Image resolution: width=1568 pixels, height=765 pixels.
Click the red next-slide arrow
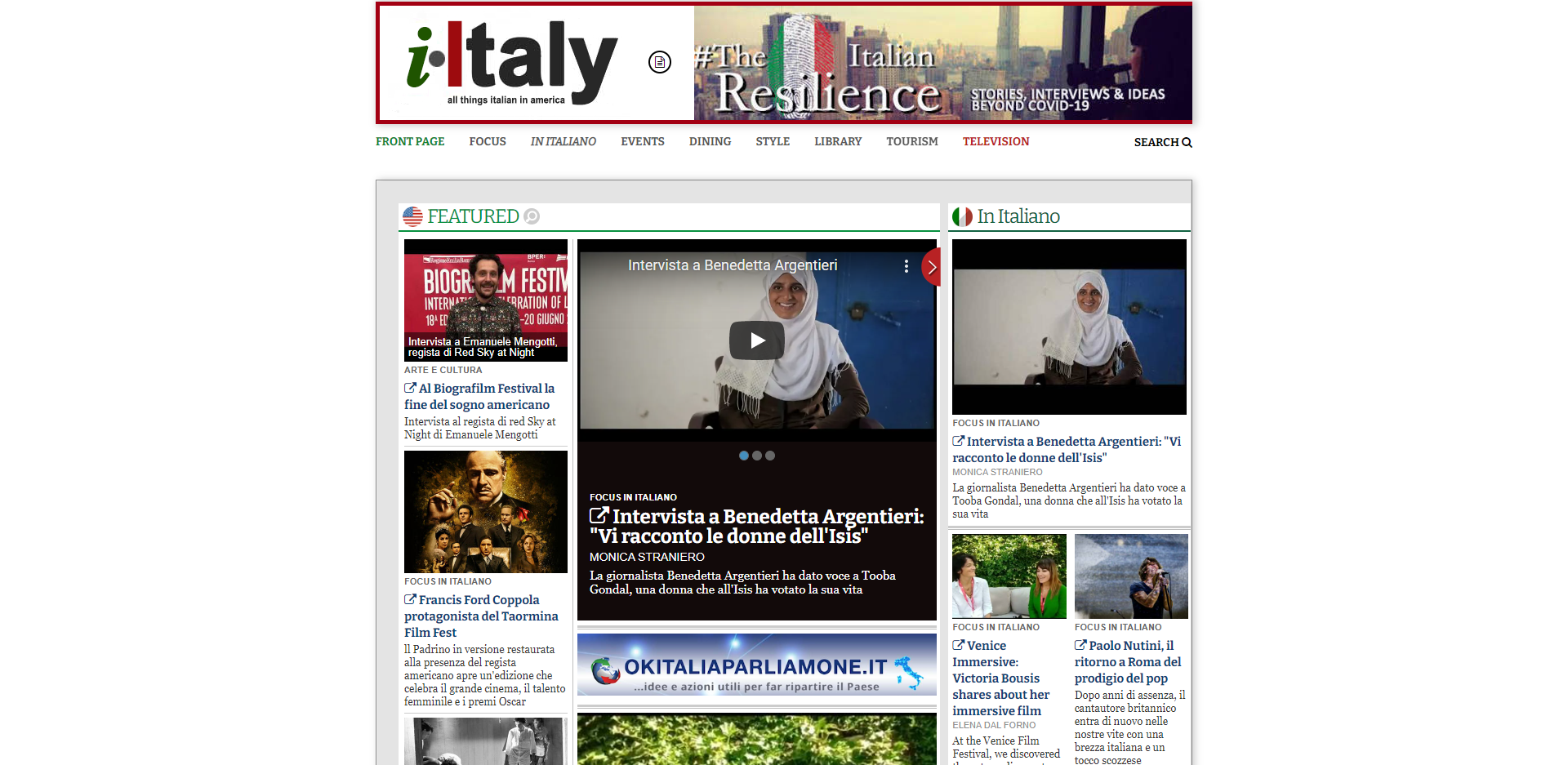pyautogui.click(x=931, y=267)
